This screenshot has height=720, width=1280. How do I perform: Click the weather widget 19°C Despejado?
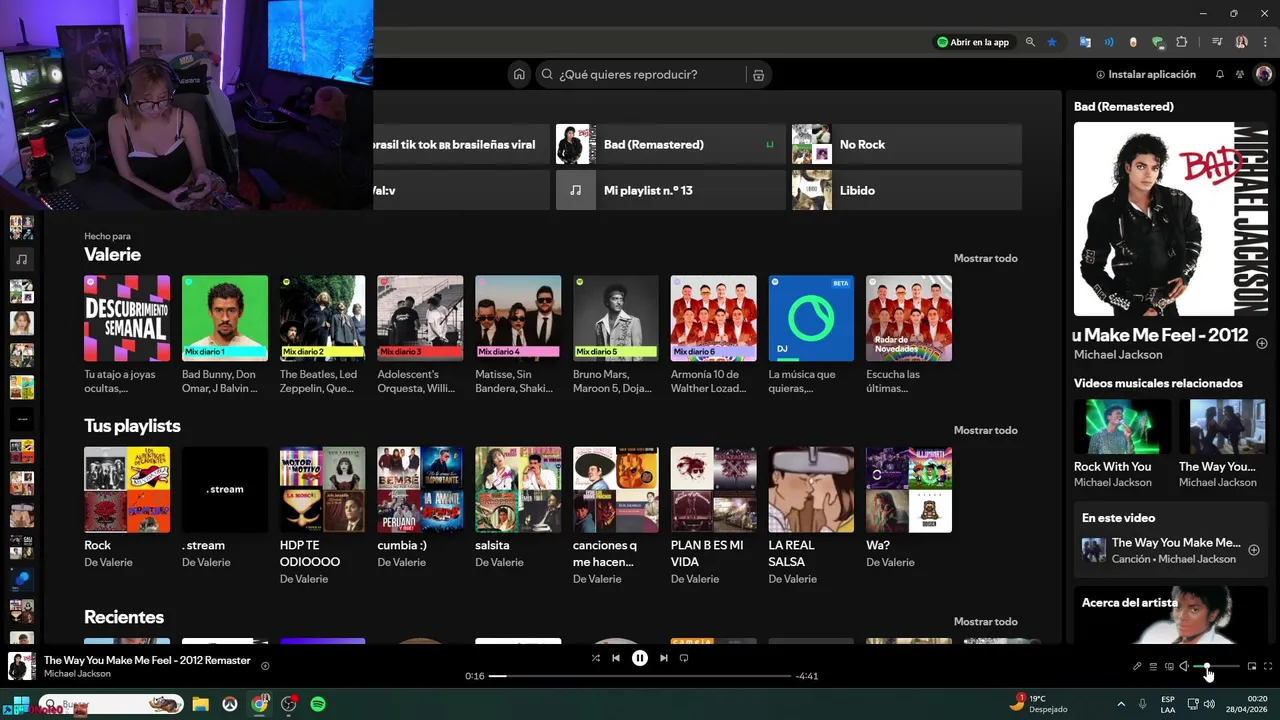pyautogui.click(x=1040, y=704)
